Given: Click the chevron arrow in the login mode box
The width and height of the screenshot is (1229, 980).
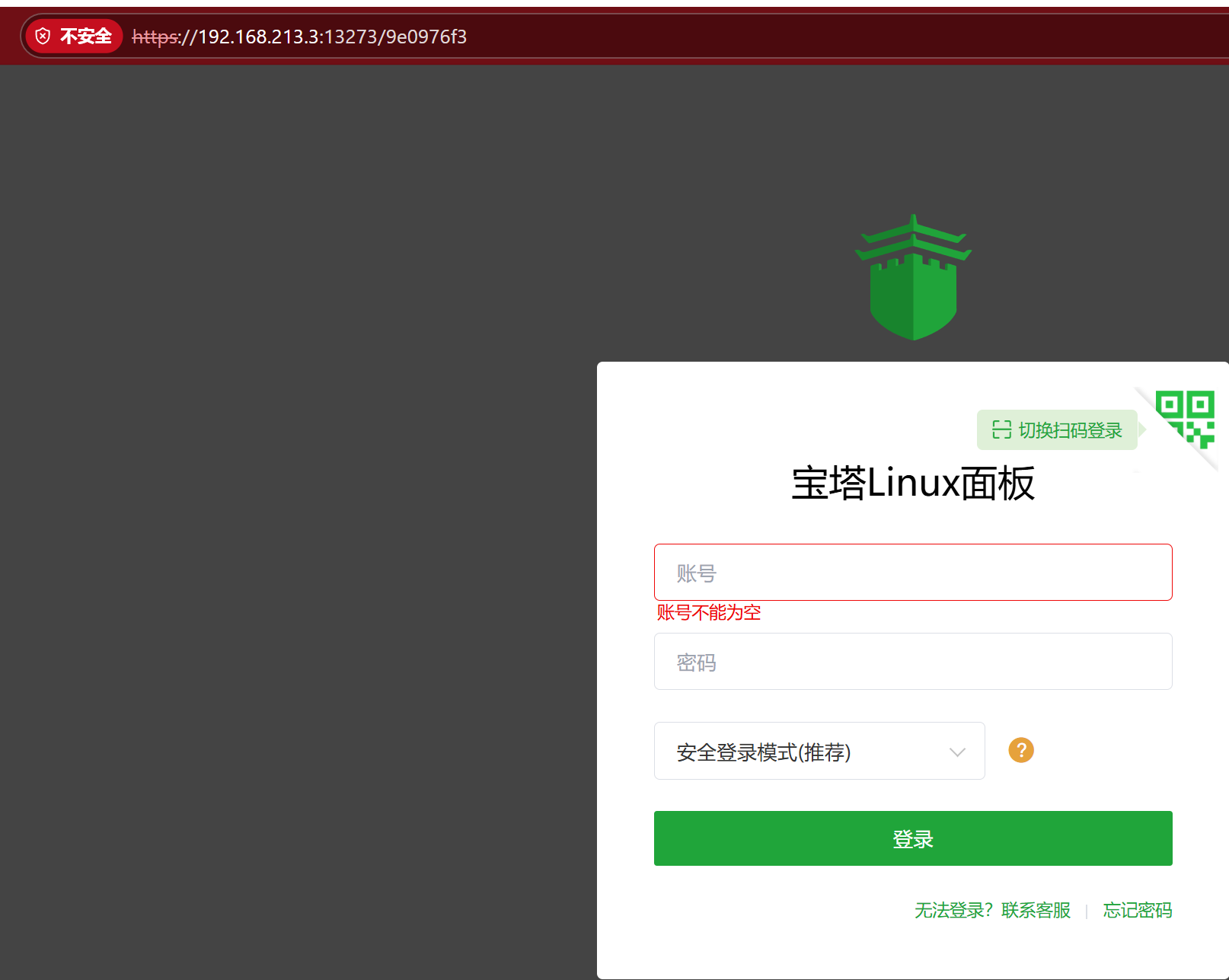Looking at the screenshot, I should pos(957,752).
